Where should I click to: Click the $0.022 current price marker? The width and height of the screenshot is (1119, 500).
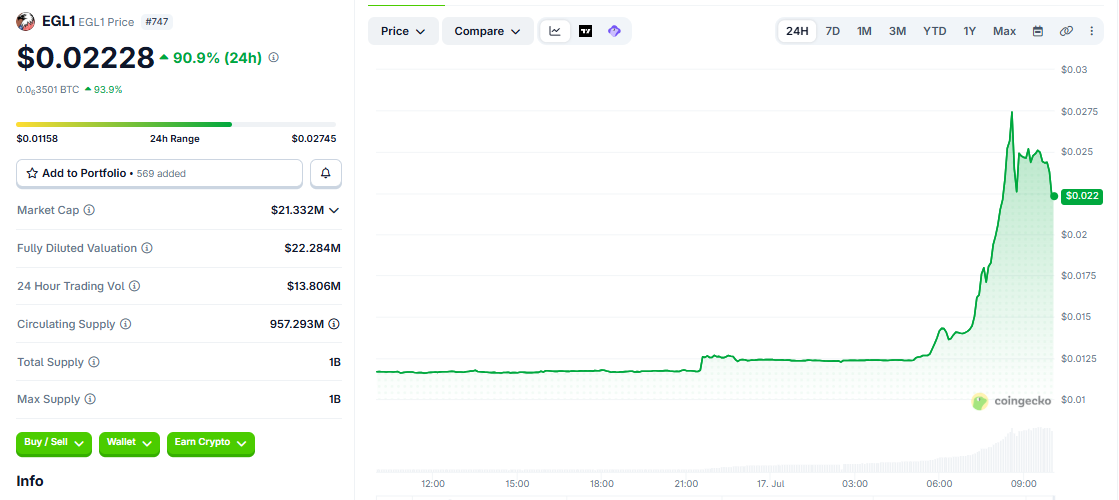1082,196
